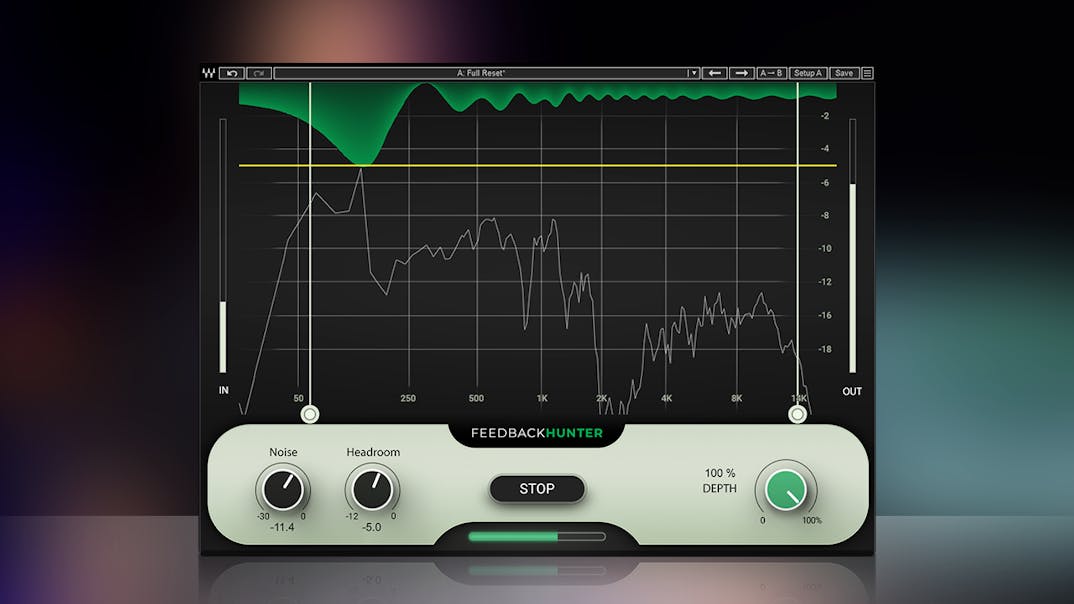The height and width of the screenshot is (604, 1074).
Task: Copy setup A to B
Action: [771, 73]
